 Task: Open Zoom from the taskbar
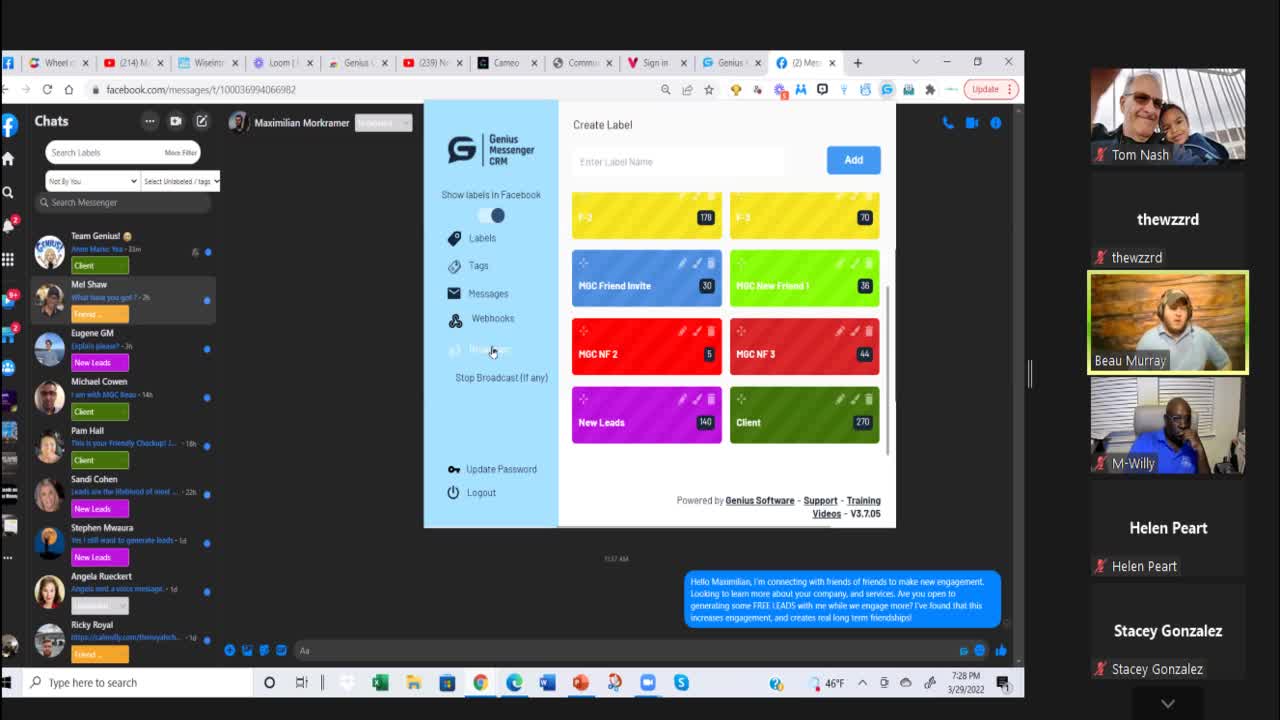[647, 683]
